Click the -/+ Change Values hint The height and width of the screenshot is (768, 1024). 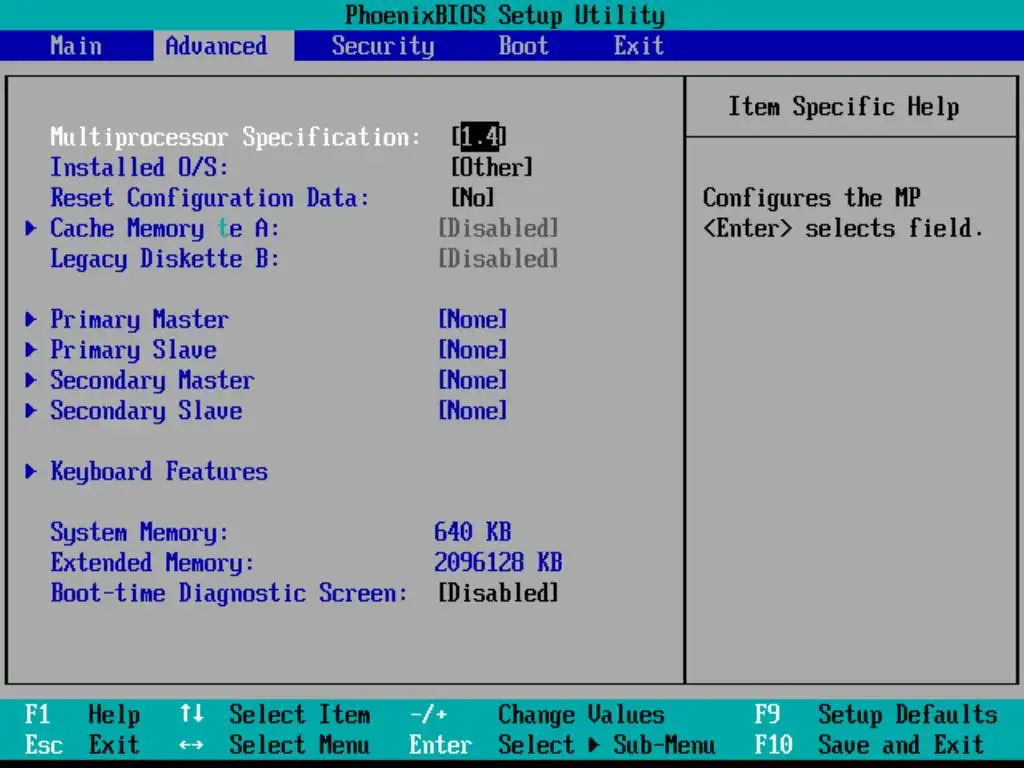[537, 715]
